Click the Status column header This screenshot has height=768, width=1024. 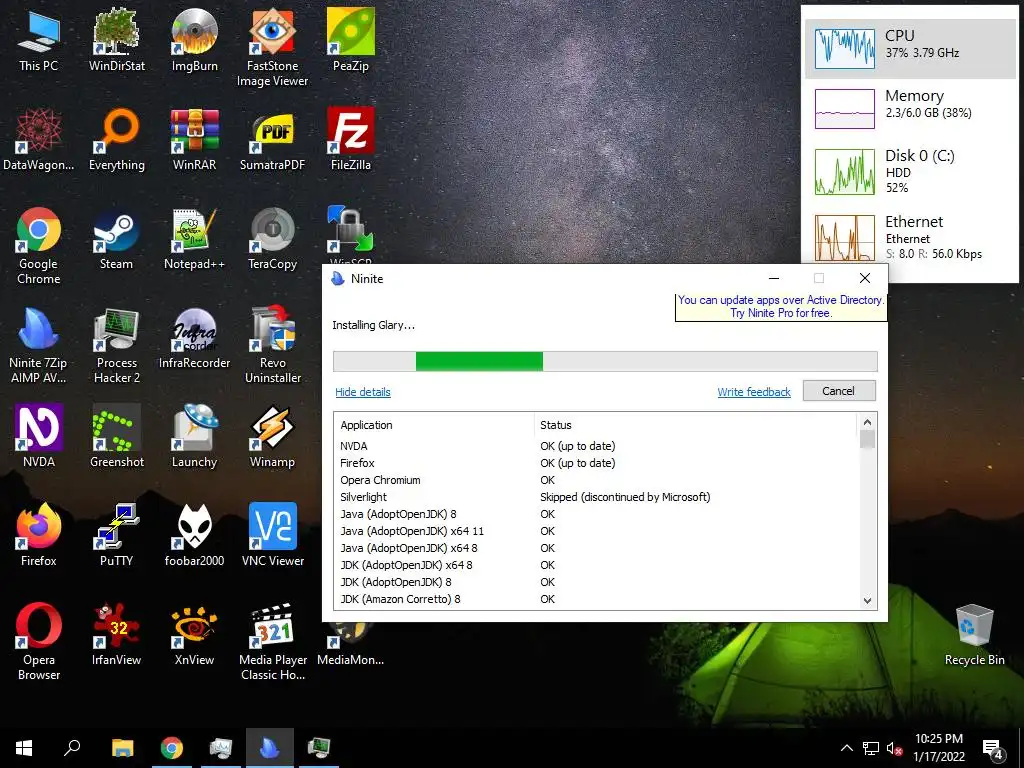(695, 424)
